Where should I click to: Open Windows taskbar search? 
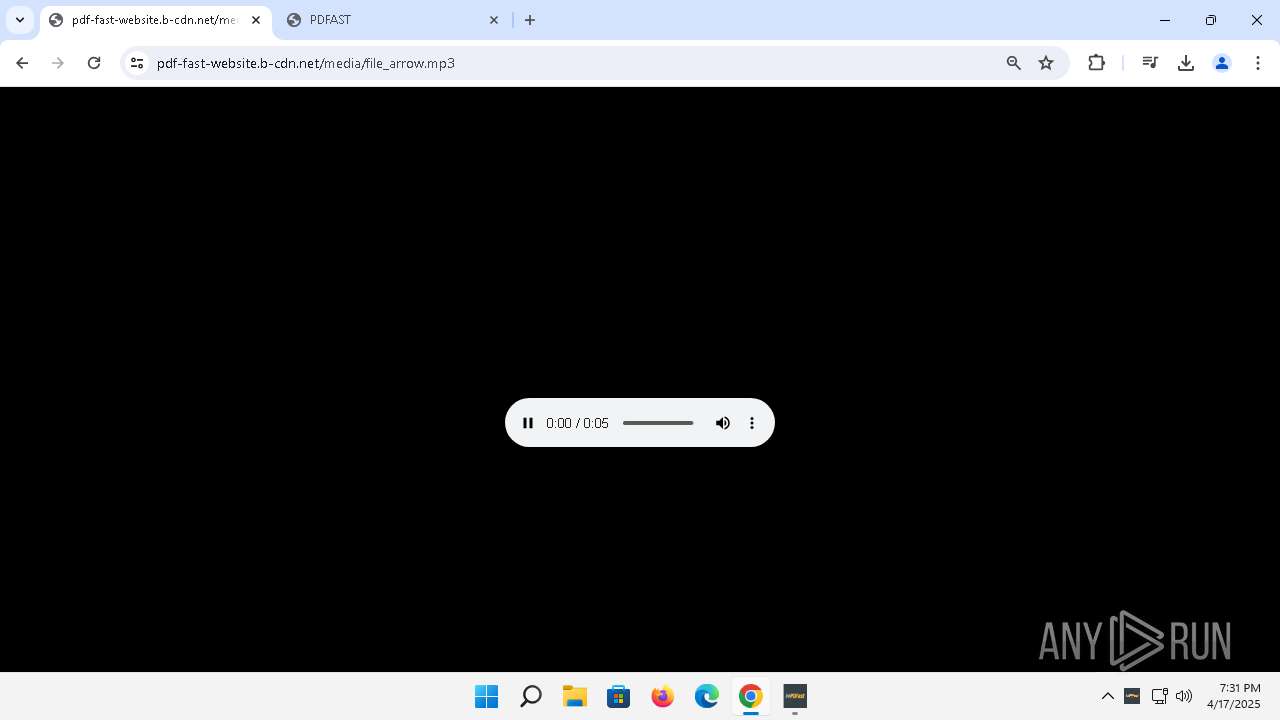[x=531, y=696]
